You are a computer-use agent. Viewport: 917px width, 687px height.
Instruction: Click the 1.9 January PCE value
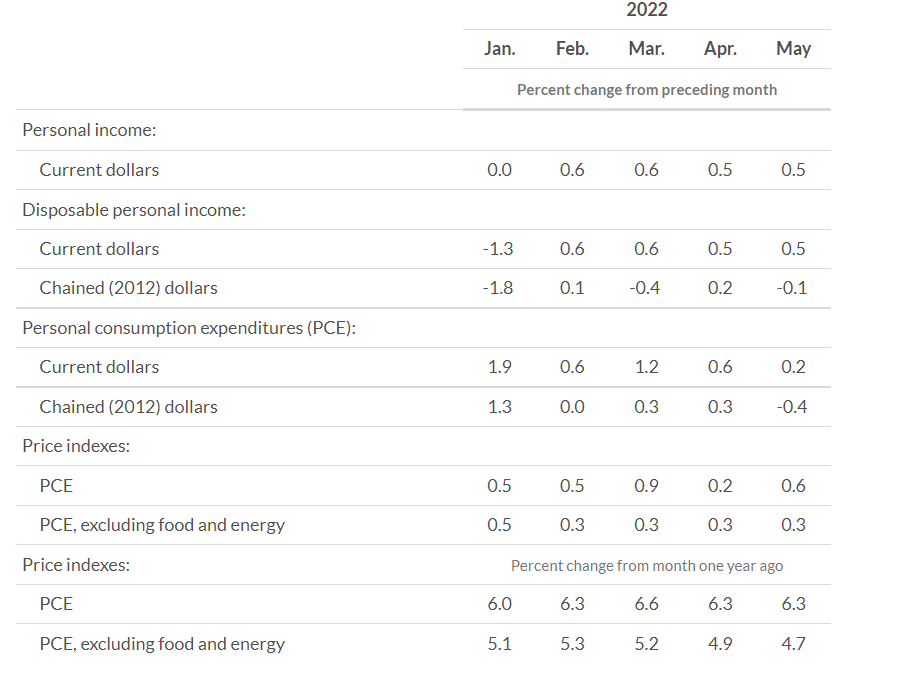point(499,367)
